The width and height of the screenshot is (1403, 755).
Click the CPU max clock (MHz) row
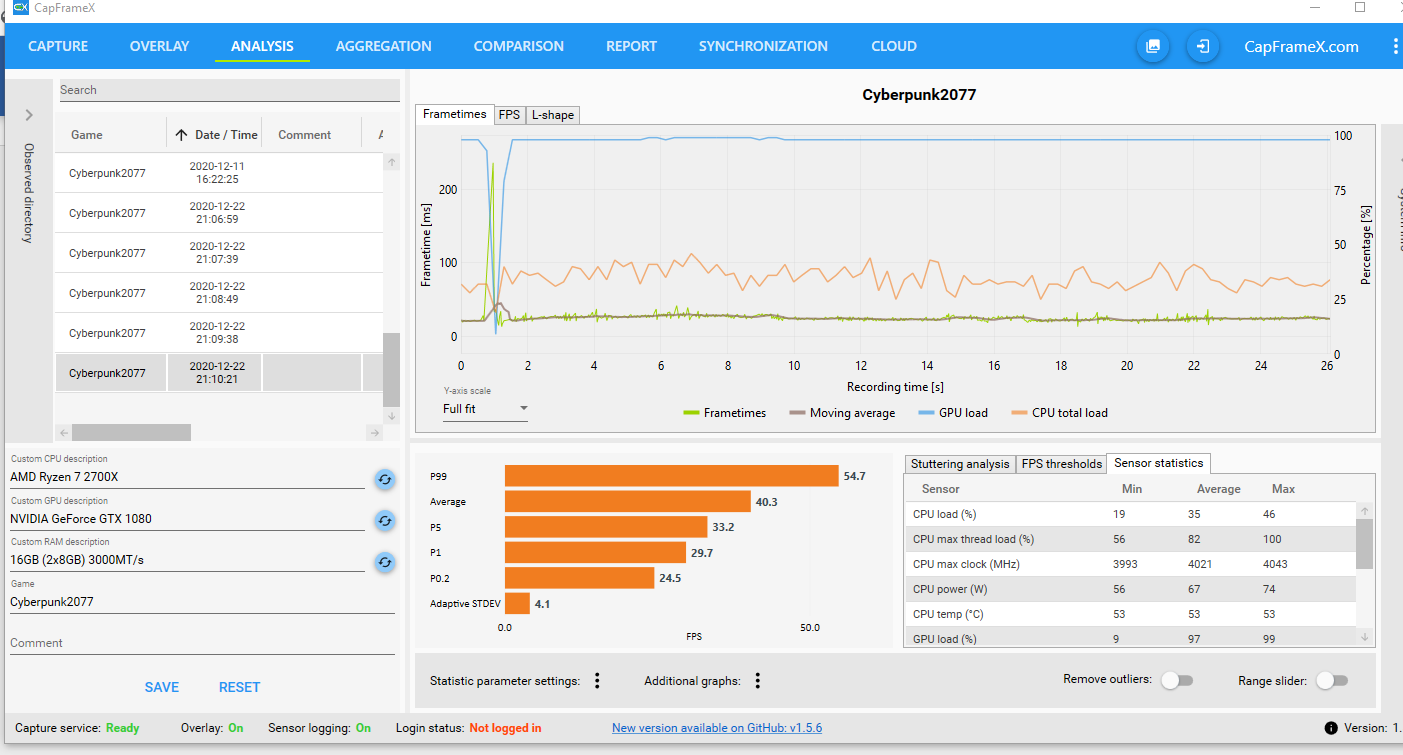click(1131, 564)
